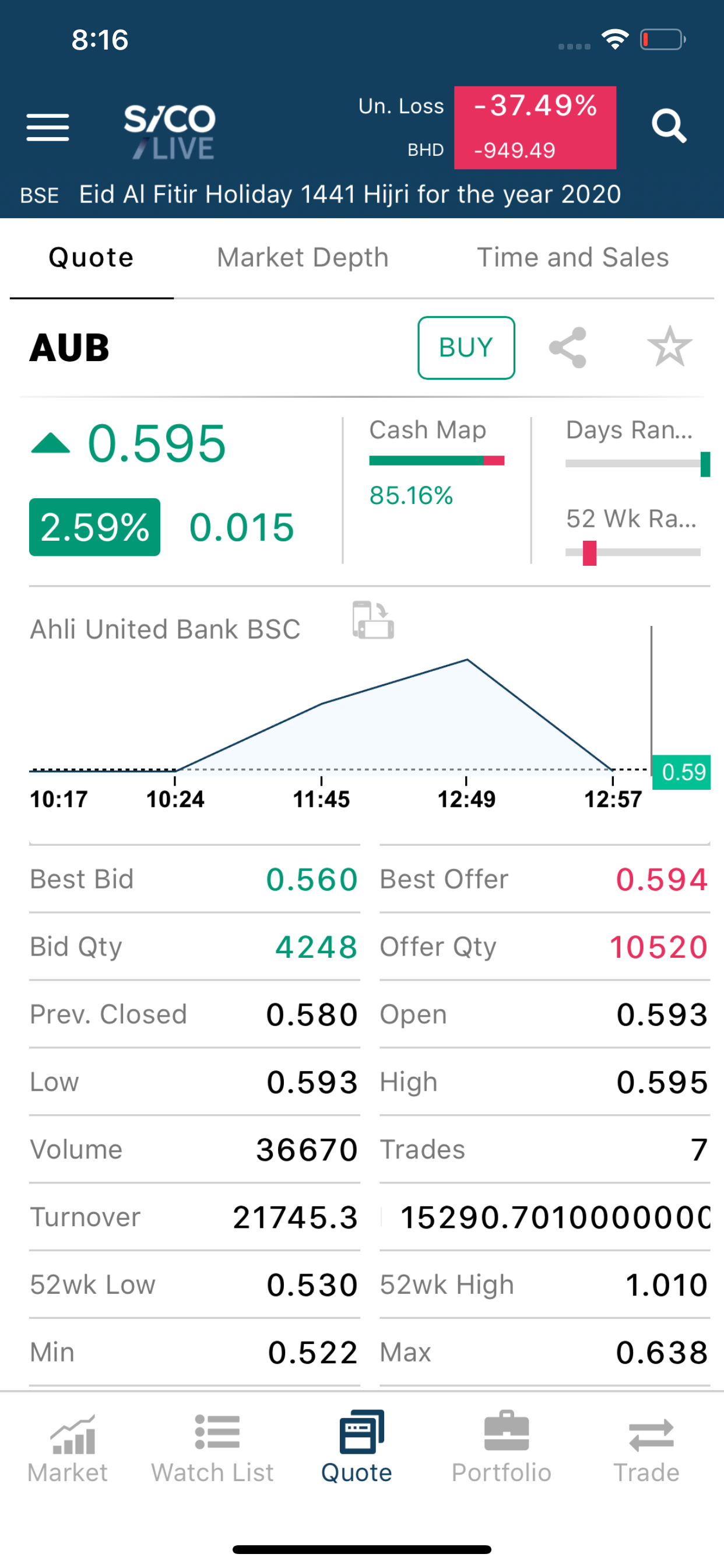Viewport: 724px width, 1568px height.
Task: Tap the search magnifier icon
Action: pos(669,126)
